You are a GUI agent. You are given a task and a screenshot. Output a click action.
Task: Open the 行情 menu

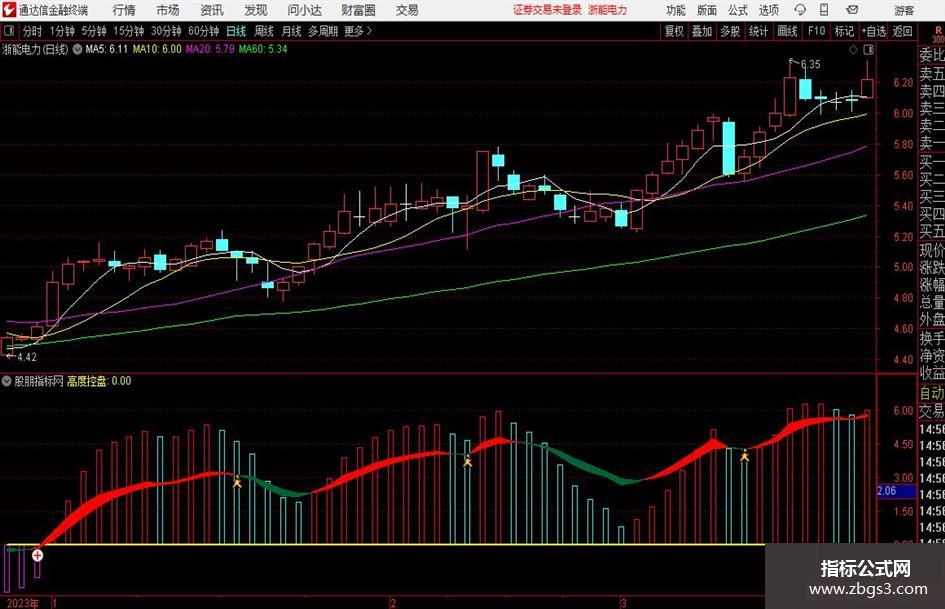click(x=124, y=10)
